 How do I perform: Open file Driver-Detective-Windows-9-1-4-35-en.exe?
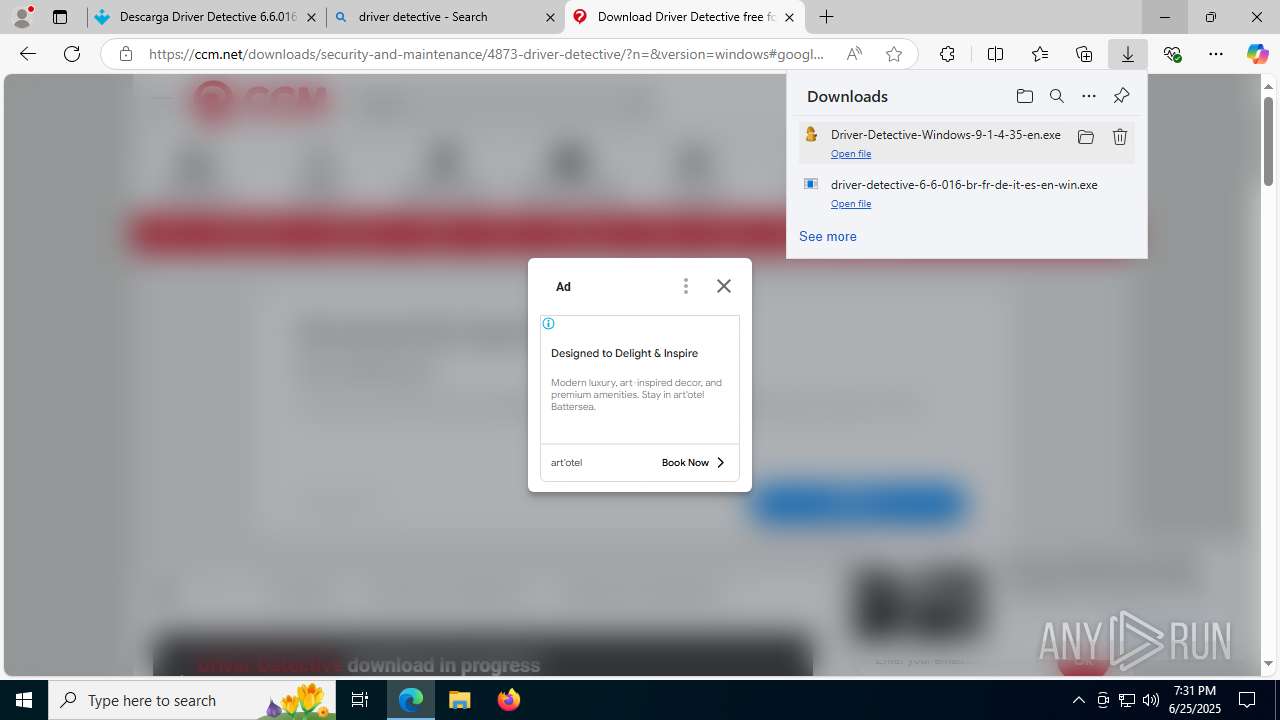[x=851, y=154]
